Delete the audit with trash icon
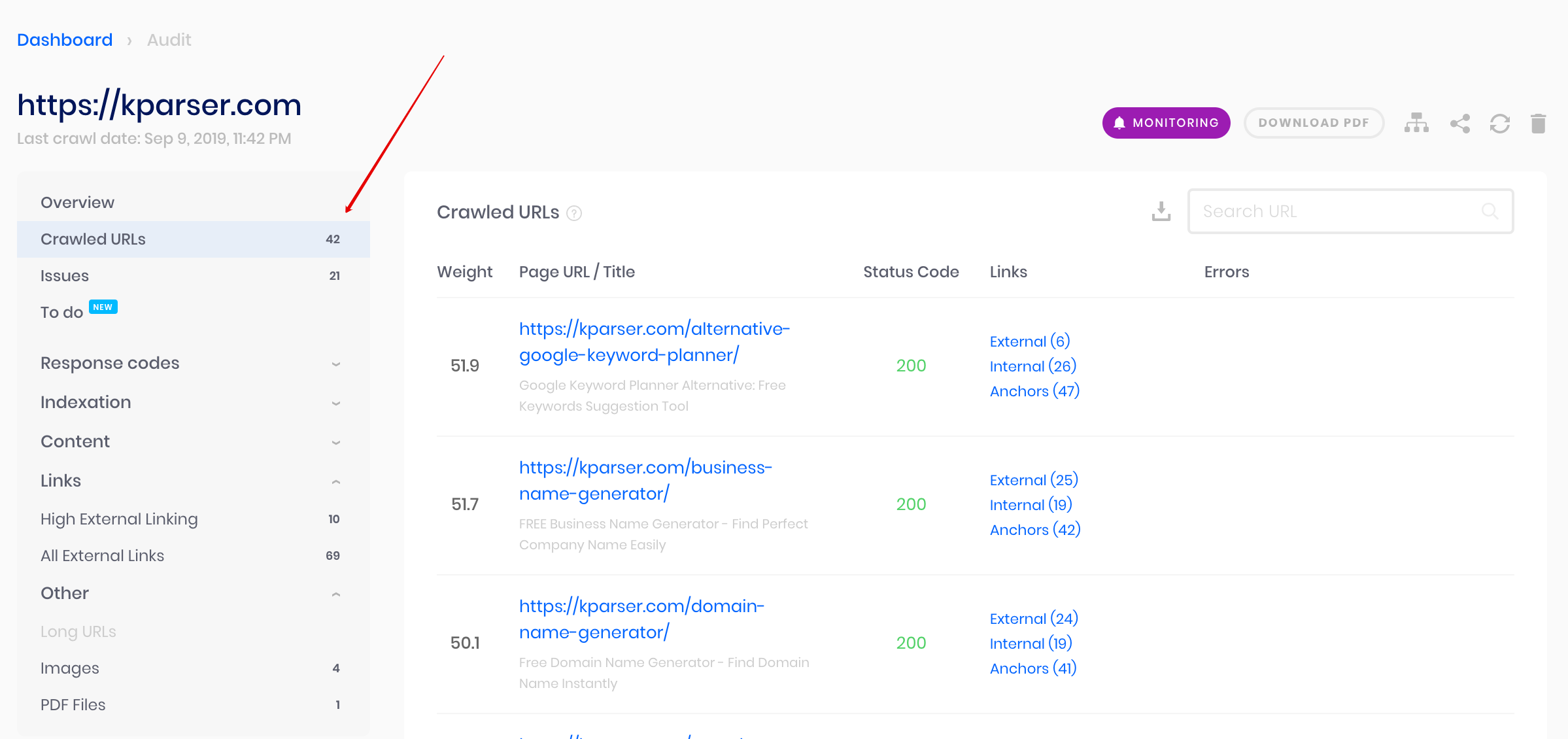The height and width of the screenshot is (739, 1568). (1538, 123)
